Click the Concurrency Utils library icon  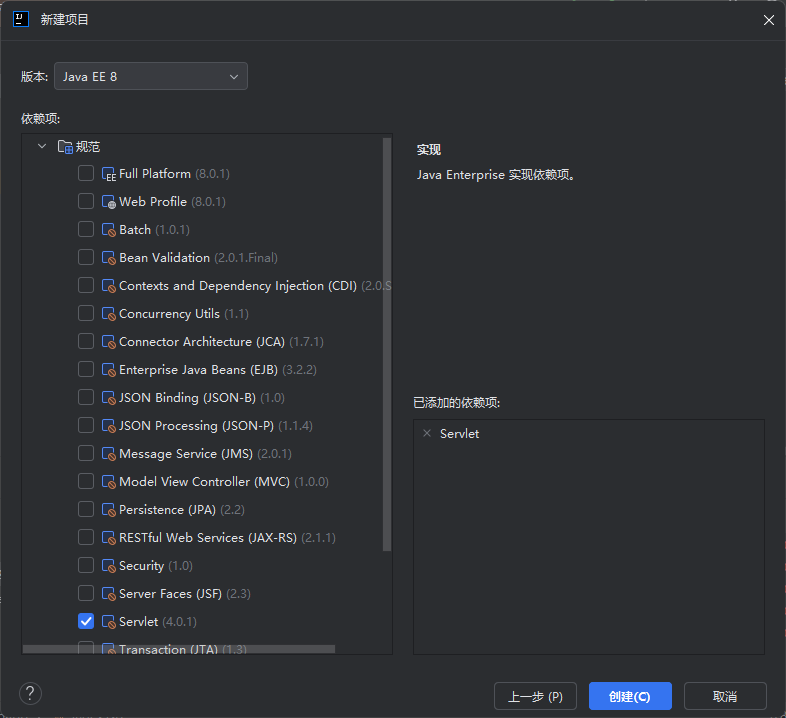pos(109,314)
